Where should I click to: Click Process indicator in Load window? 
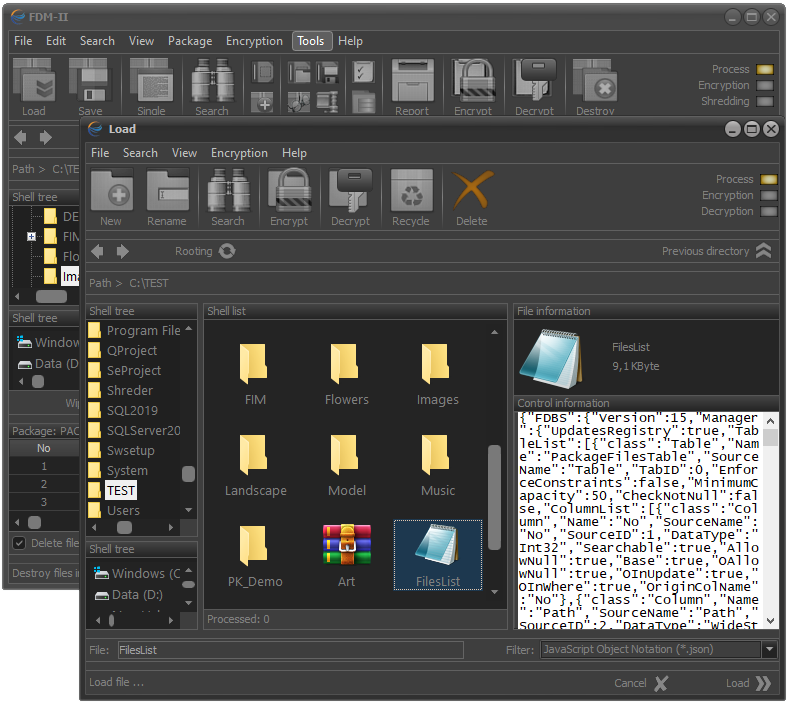[768, 179]
